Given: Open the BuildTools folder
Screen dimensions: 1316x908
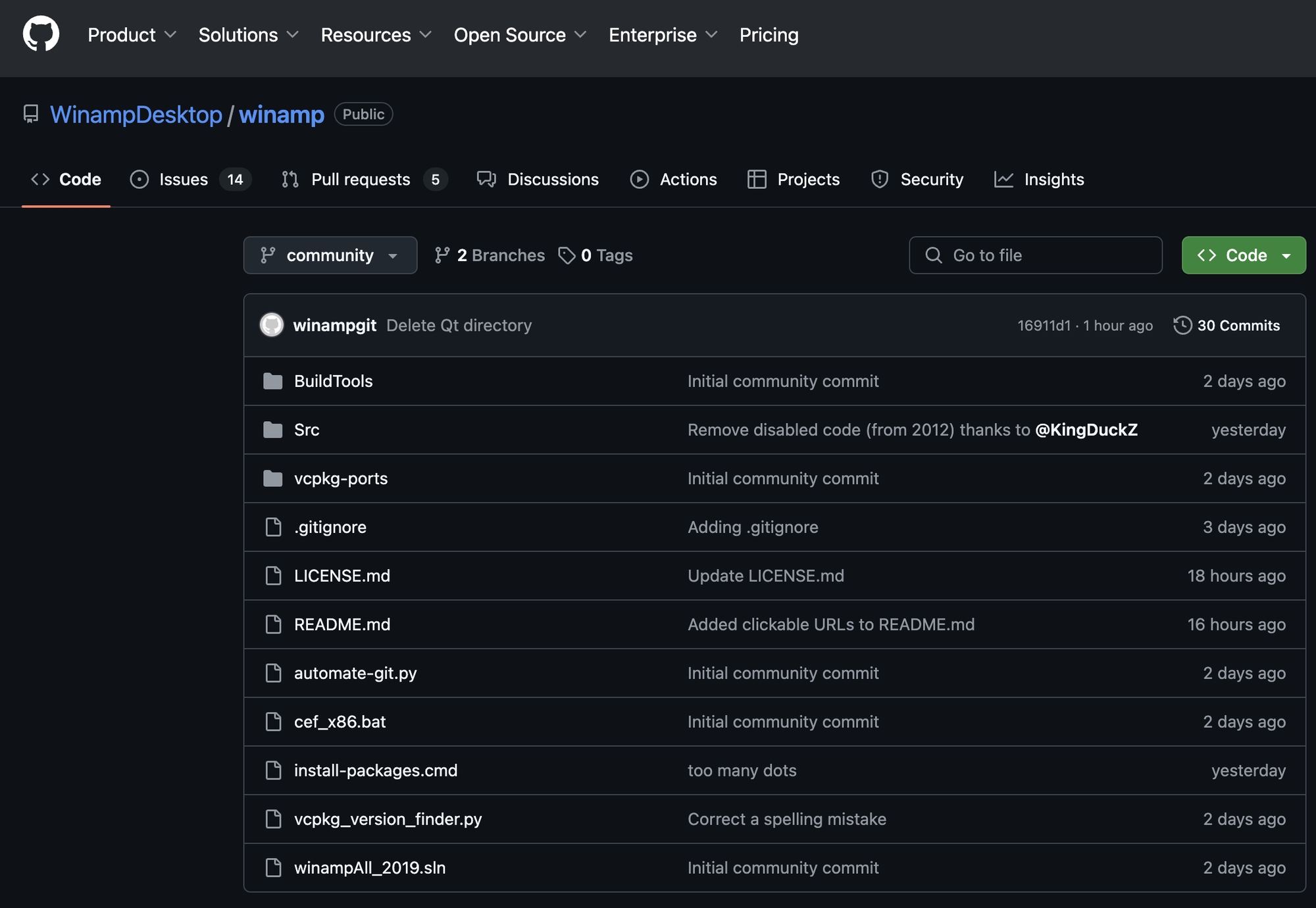Looking at the screenshot, I should click(x=333, y=380).
